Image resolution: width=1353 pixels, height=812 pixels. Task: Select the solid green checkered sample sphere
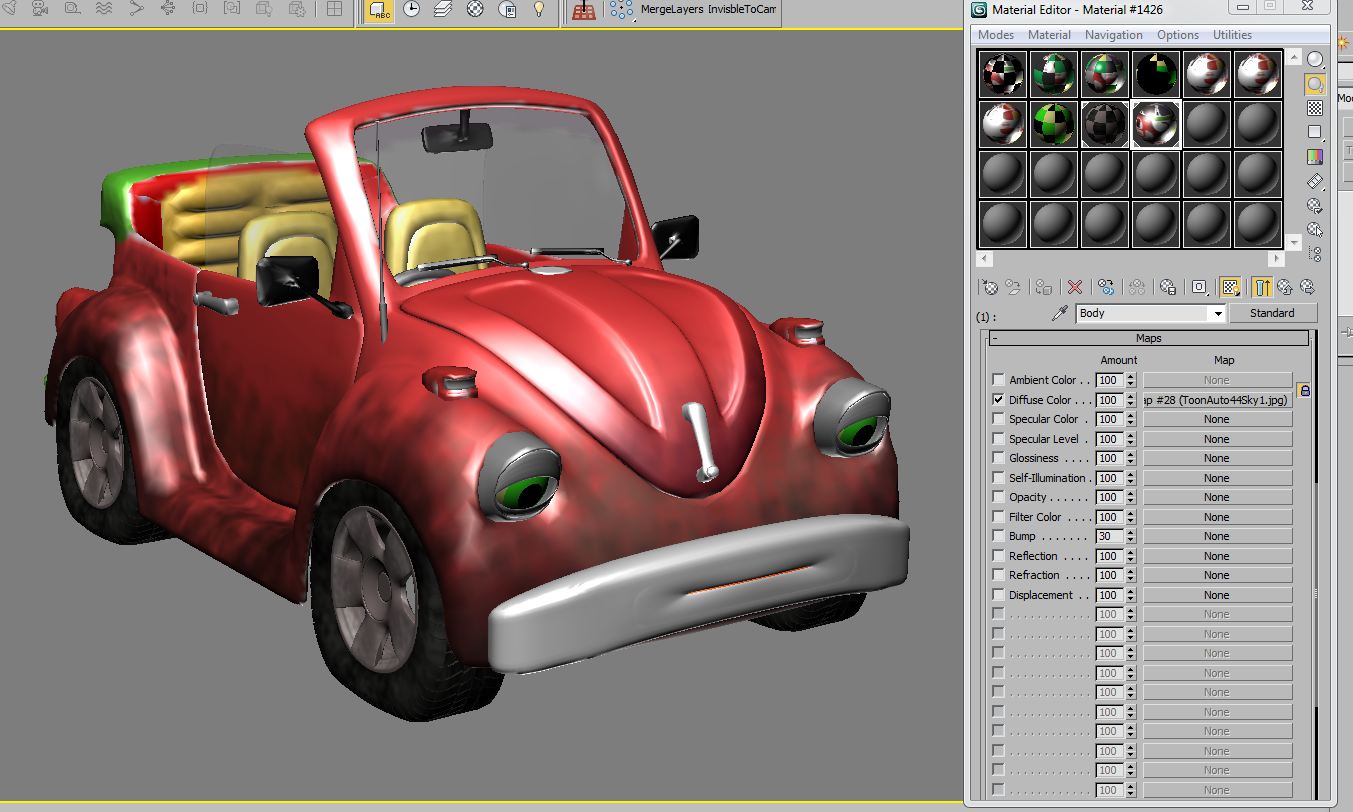pyautogui.click(x=1054, y=124)
